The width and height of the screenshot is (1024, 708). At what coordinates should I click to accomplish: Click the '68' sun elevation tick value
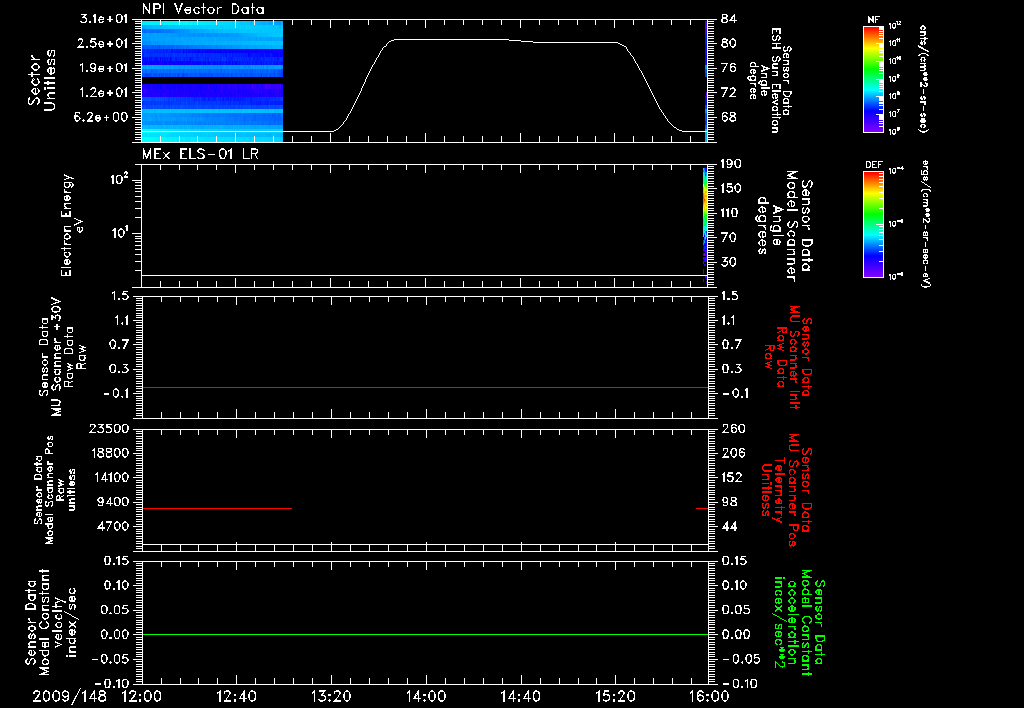tap(729, 117)
